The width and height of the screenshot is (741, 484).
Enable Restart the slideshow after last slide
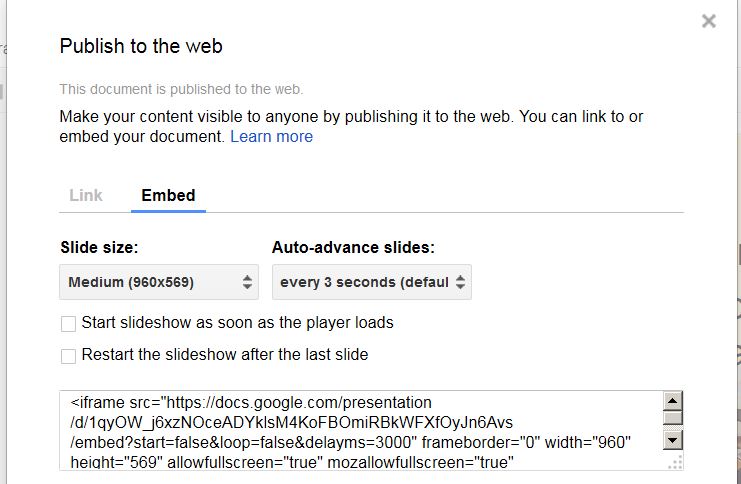click(x=69, y=356)
